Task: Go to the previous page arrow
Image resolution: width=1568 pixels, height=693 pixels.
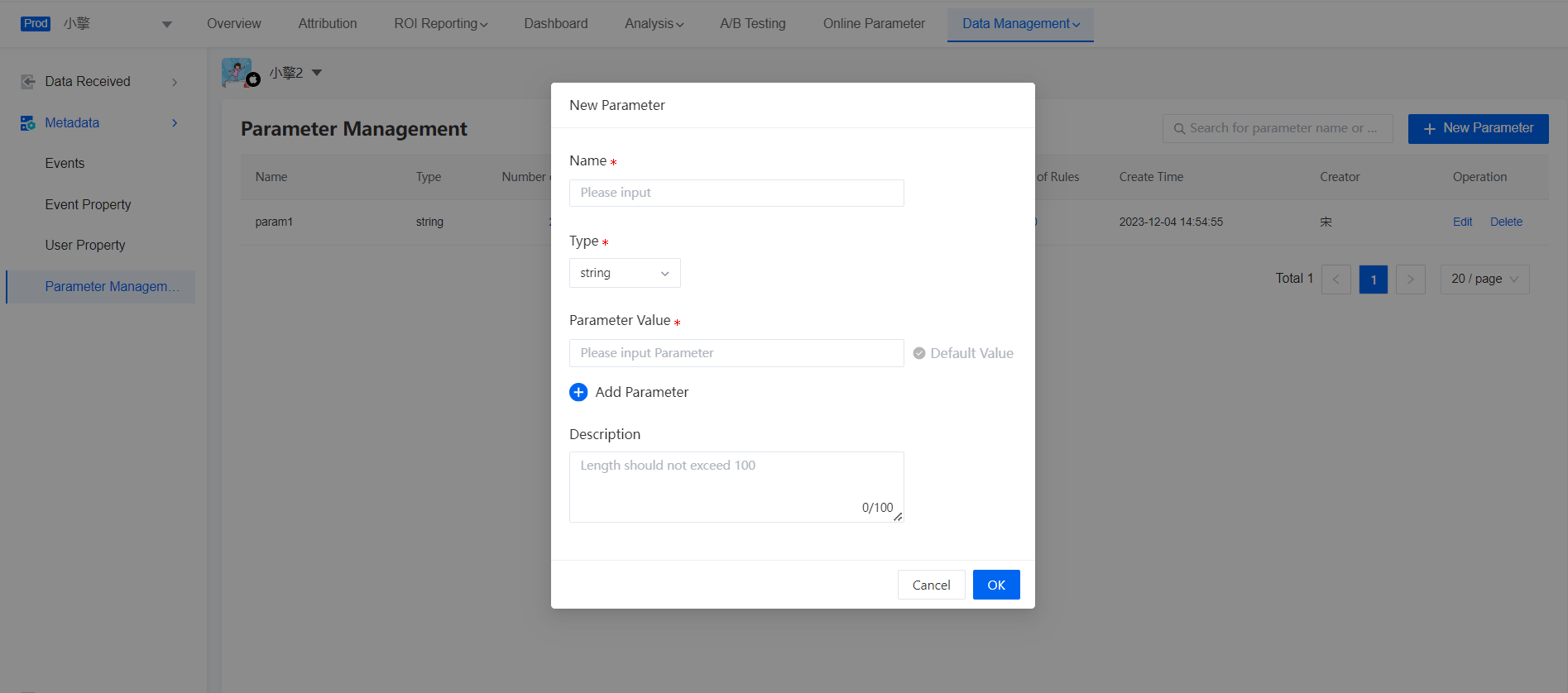Action: [1335, 280]
